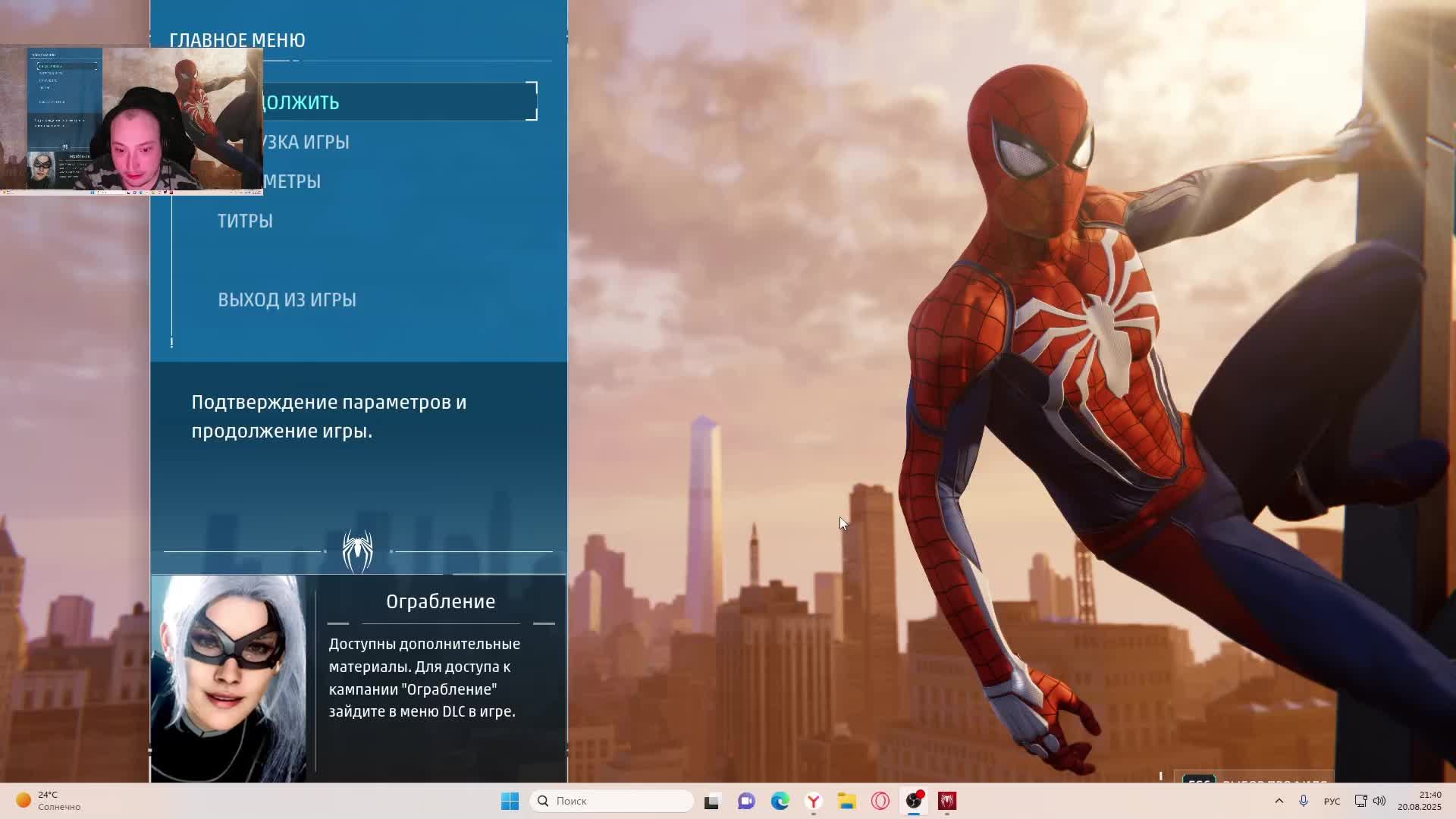Click the taskbar search field Поиск

point(611,801)
